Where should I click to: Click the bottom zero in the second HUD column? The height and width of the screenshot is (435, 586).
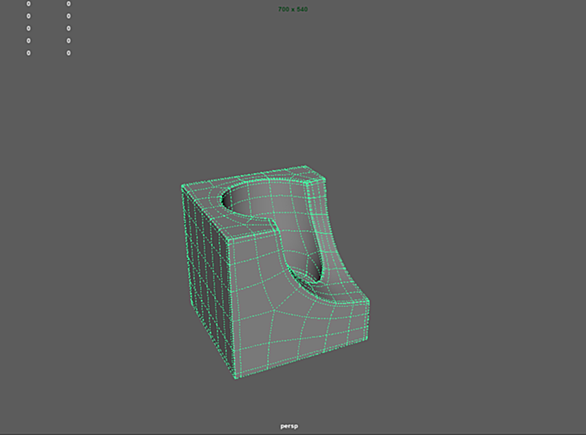(68, 53)
